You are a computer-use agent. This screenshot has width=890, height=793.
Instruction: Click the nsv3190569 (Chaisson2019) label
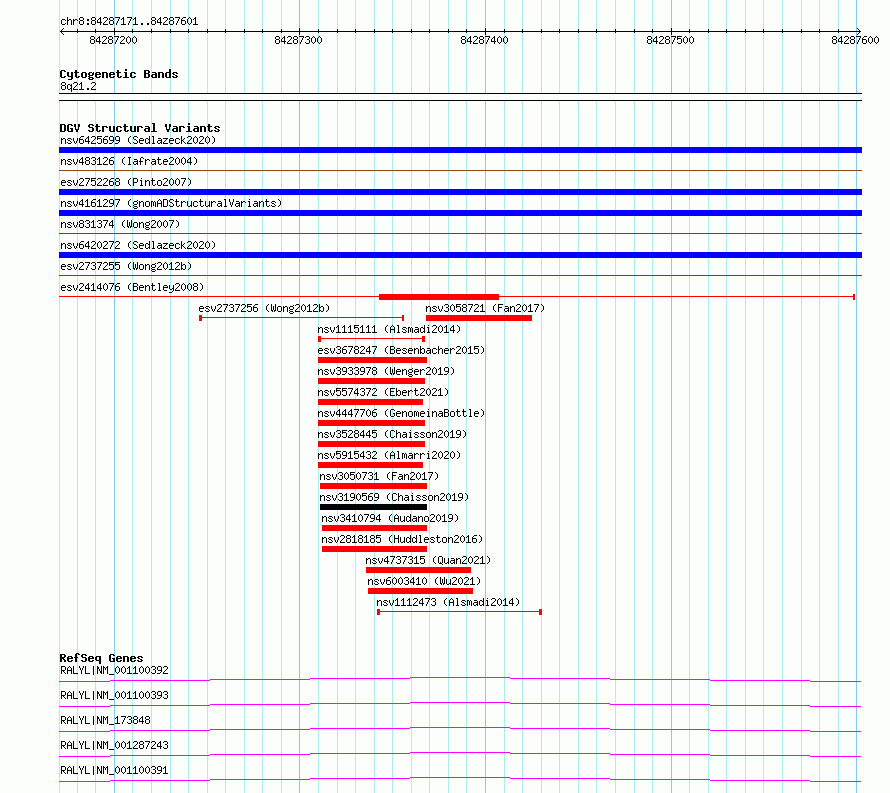click(394, 497)
